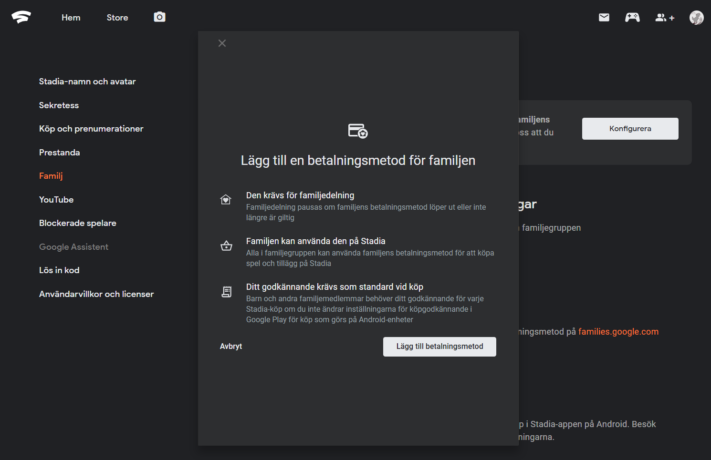Click heading Lägg till en betalningsmetod för familjen

[x=358, y=161]
